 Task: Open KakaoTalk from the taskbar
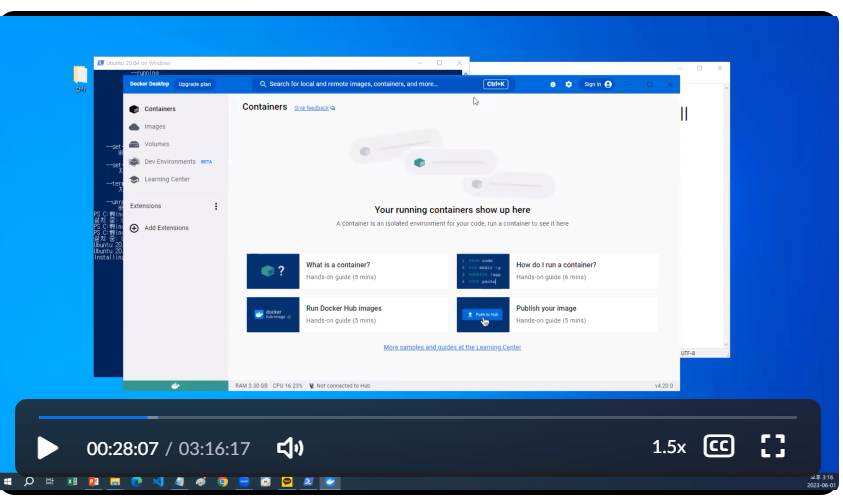click(288, 483)
